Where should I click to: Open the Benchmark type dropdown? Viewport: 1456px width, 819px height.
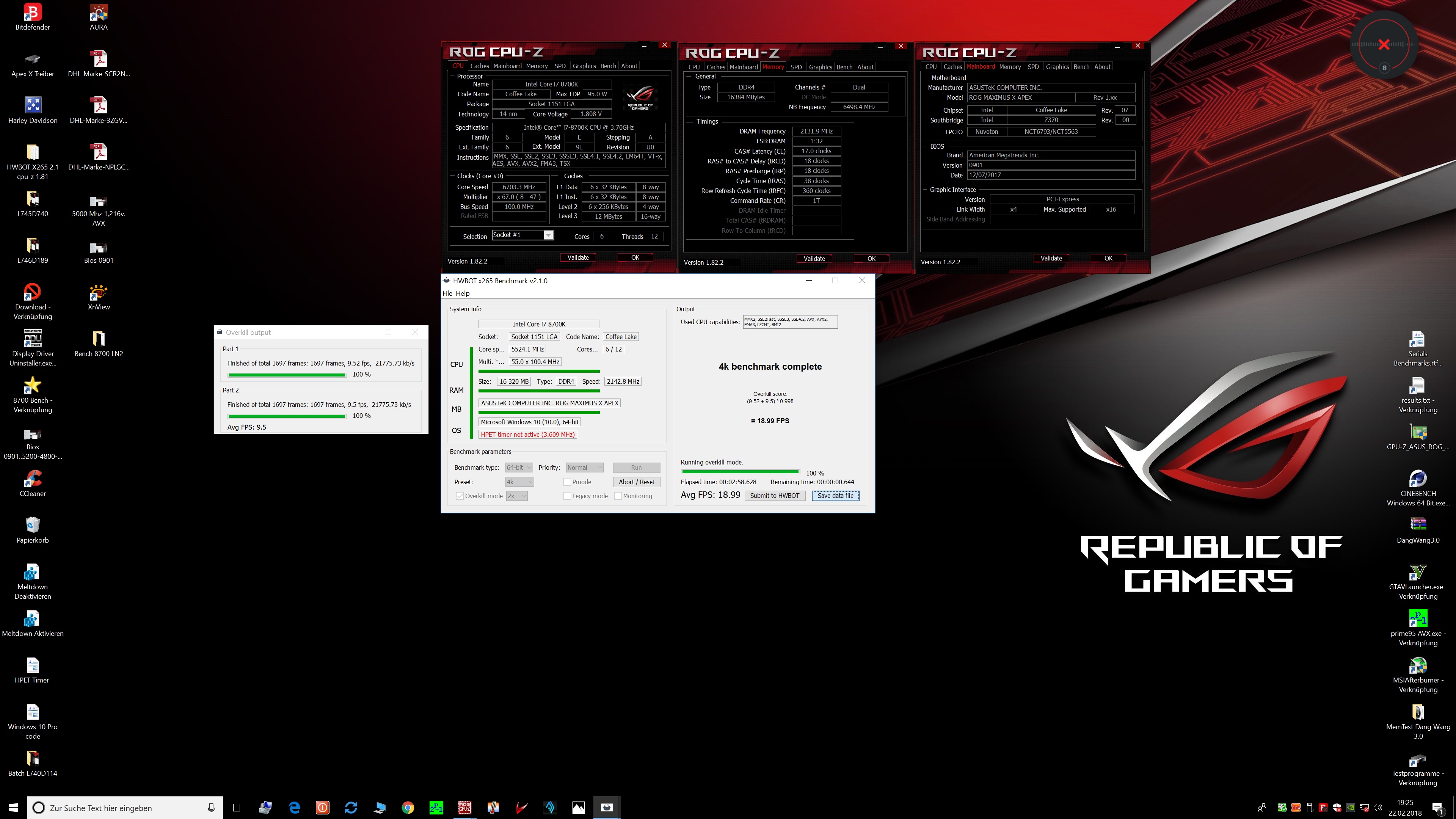pos(519,468)
